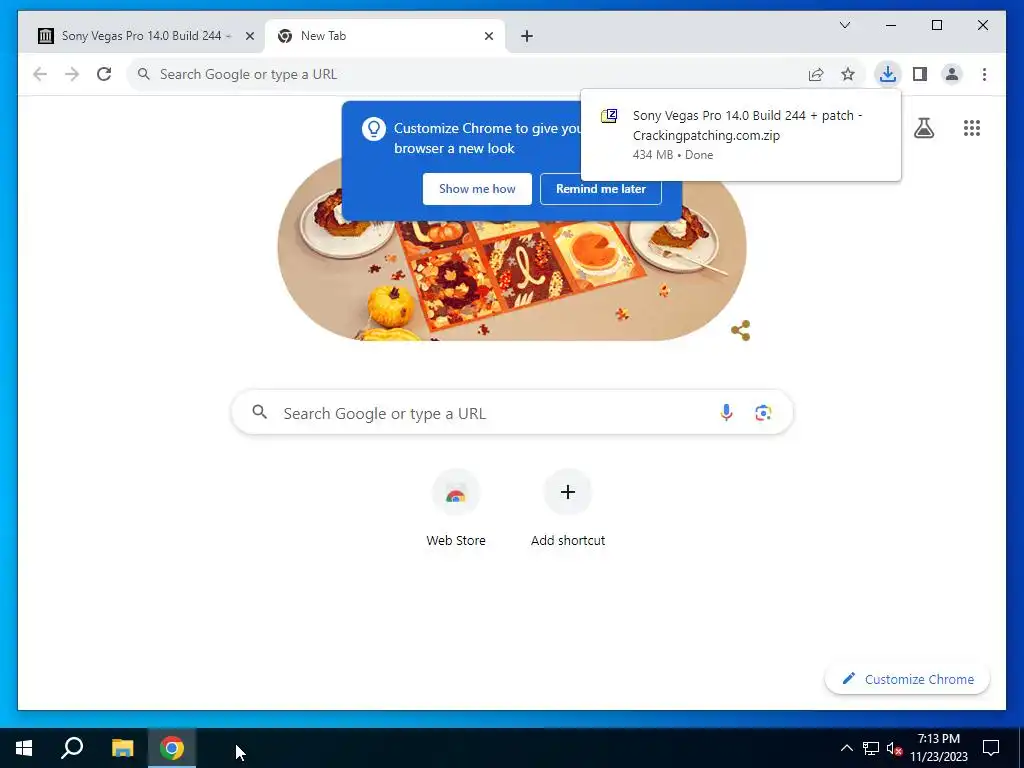Reload the current page
This screenshot has width=1024, height=768.
(104, 74)
